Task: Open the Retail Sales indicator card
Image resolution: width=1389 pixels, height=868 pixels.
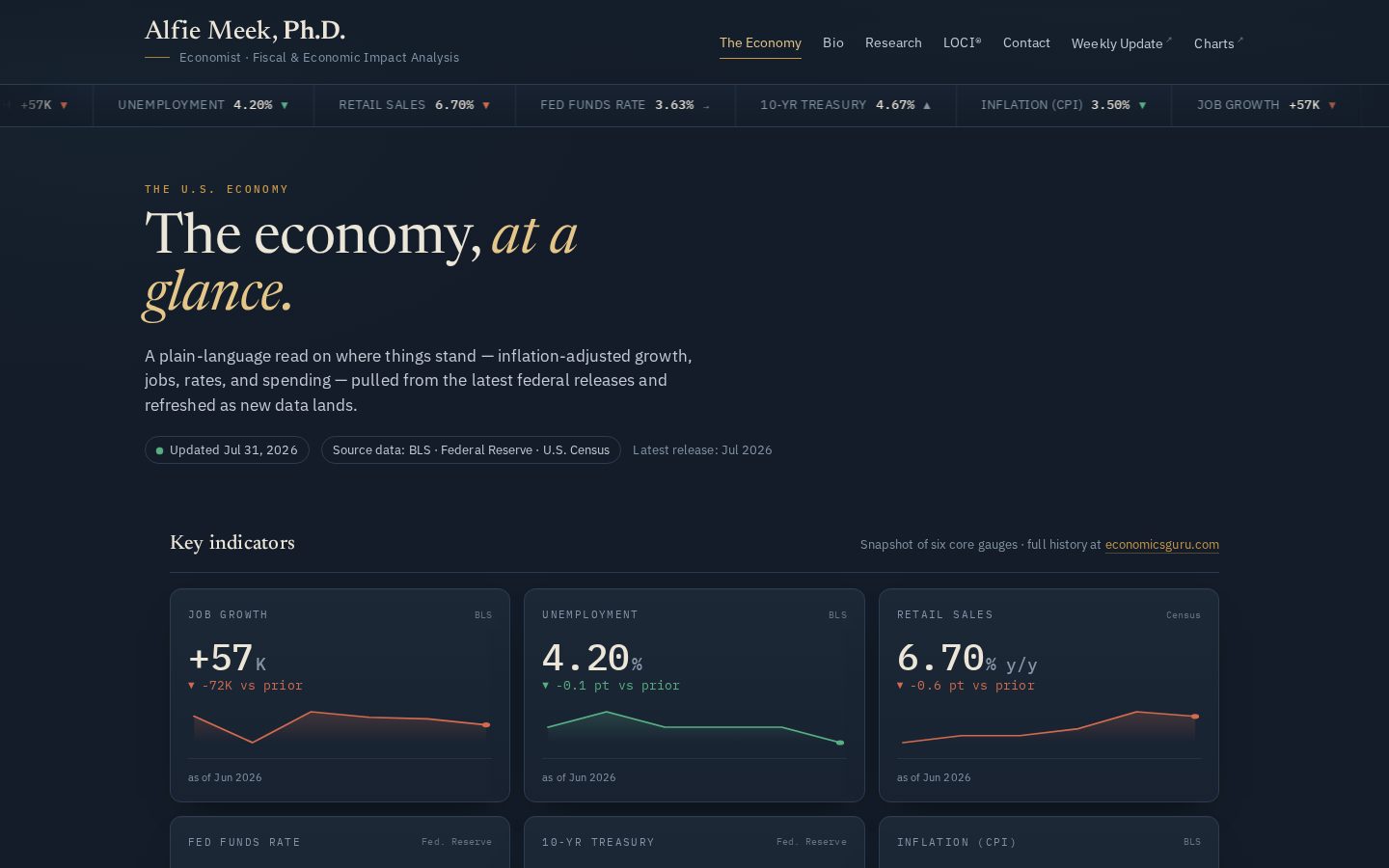Action: (x=1049, y=695)
